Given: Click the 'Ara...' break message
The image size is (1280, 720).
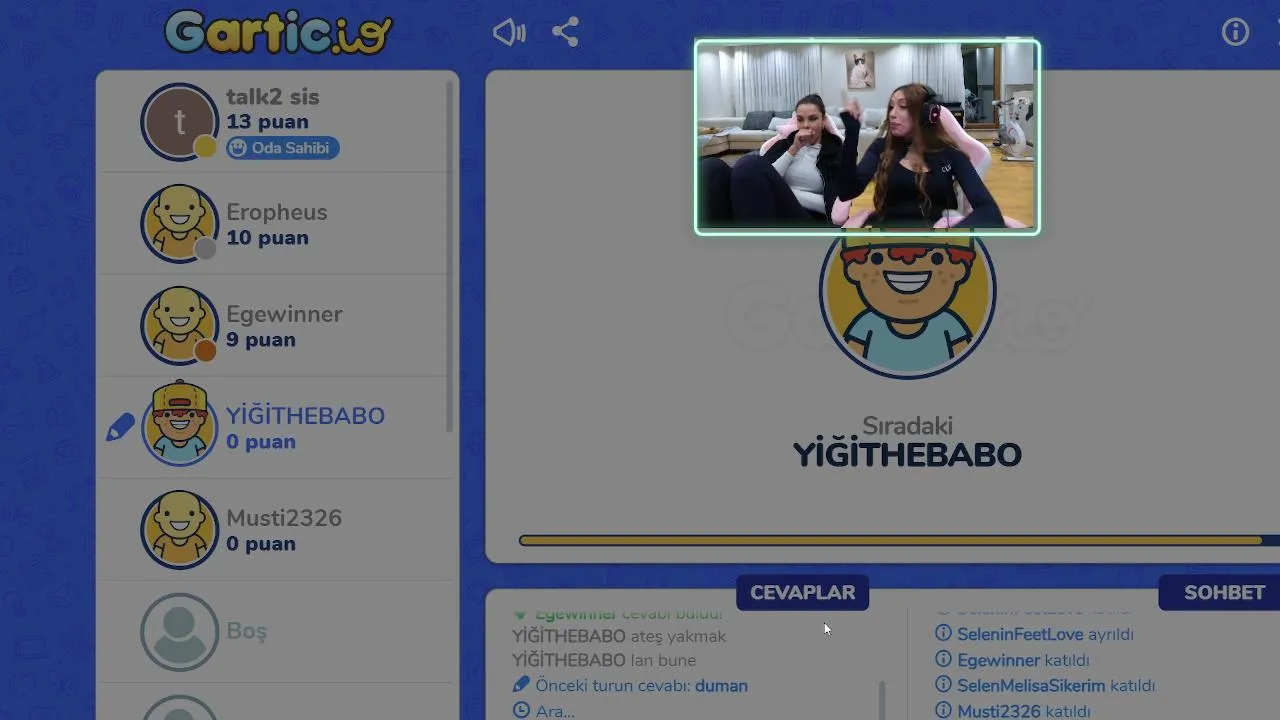Looking at the screenshot, I should coord(555,712).
